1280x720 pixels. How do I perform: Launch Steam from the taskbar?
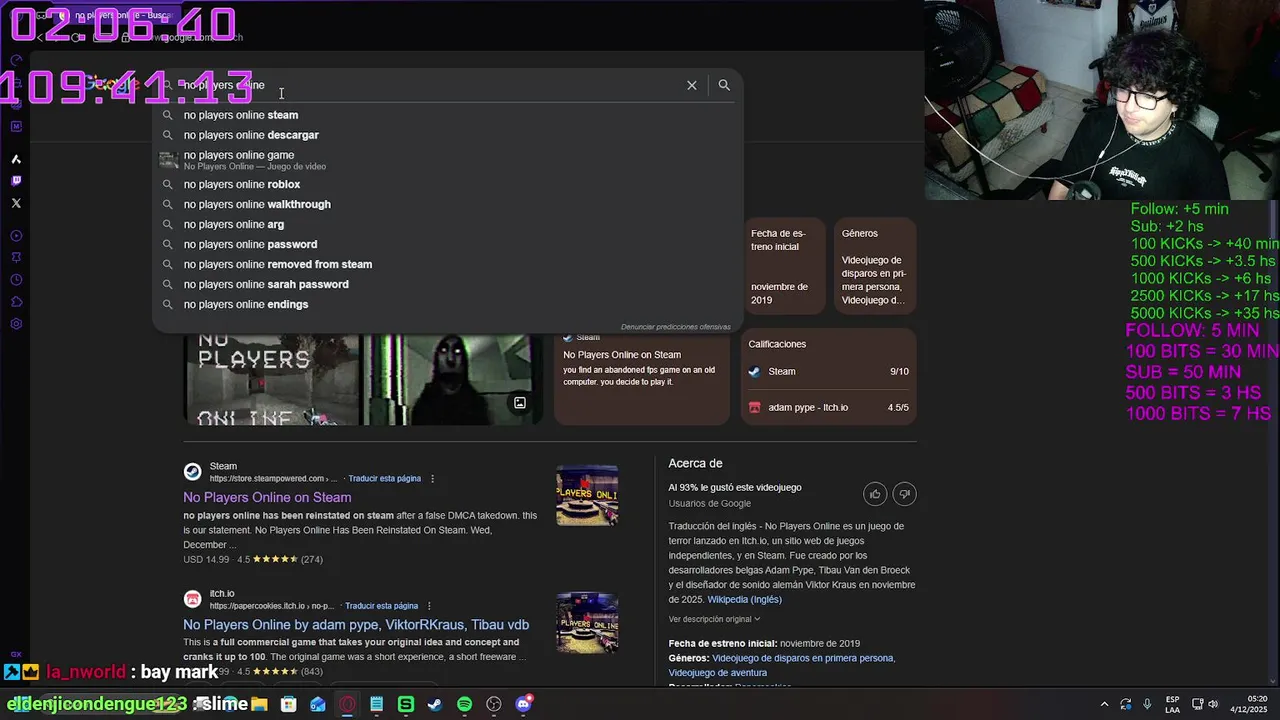tap(435, 704)
